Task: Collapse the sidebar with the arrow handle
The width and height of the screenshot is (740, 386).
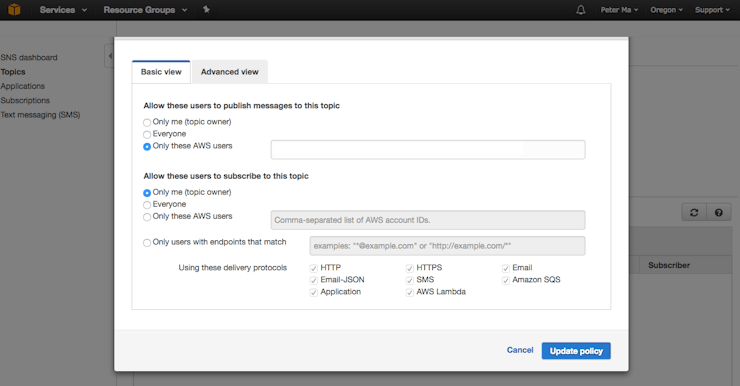Action: pos(109,56)
